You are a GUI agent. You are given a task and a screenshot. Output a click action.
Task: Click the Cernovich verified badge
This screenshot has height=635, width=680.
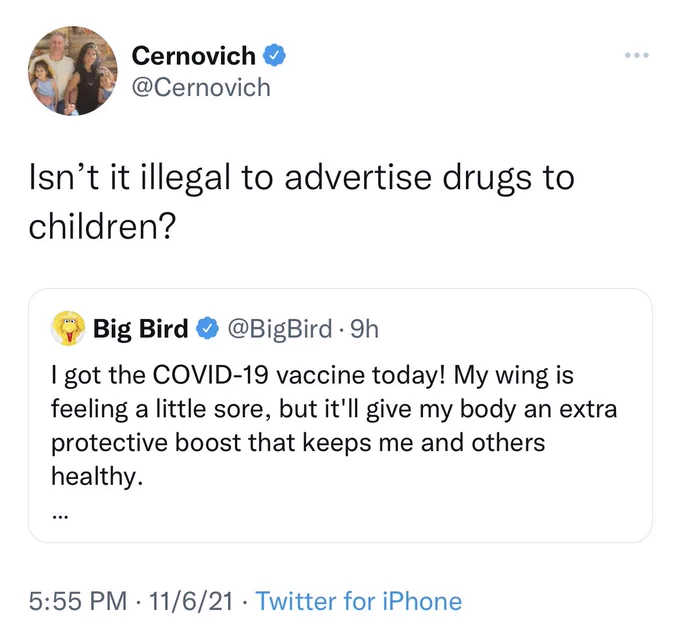pyautogui.click(x=274, y=56)
